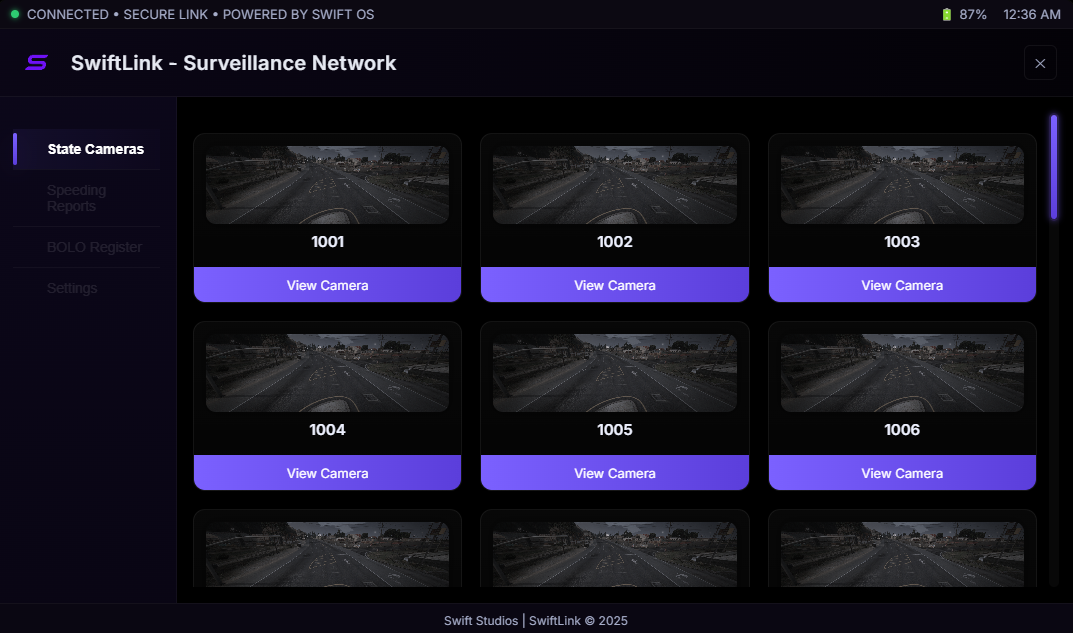Click the green connection status dot
The height and width of the screenshot is (633, 1073).
(x=14, y=14)
